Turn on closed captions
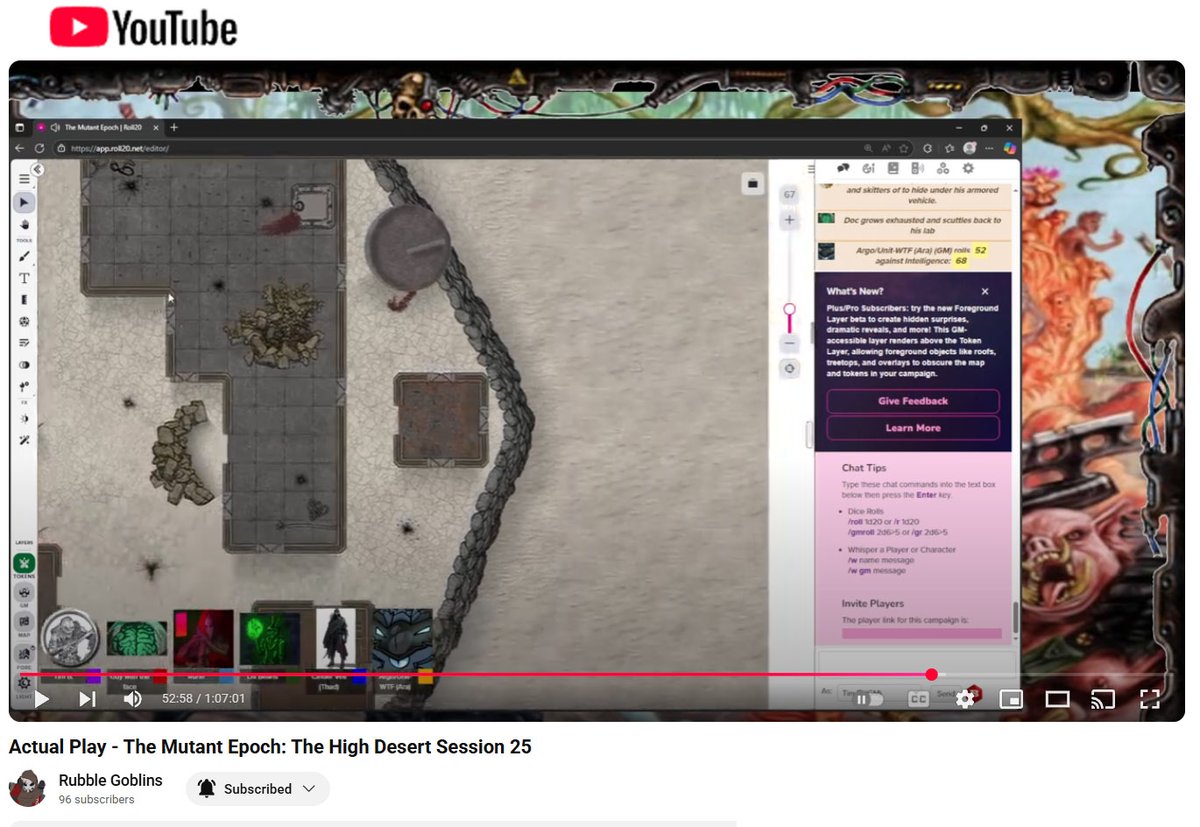Viewport: 1200px width, 827px height. pyautogui.click(x=918, y=699)
